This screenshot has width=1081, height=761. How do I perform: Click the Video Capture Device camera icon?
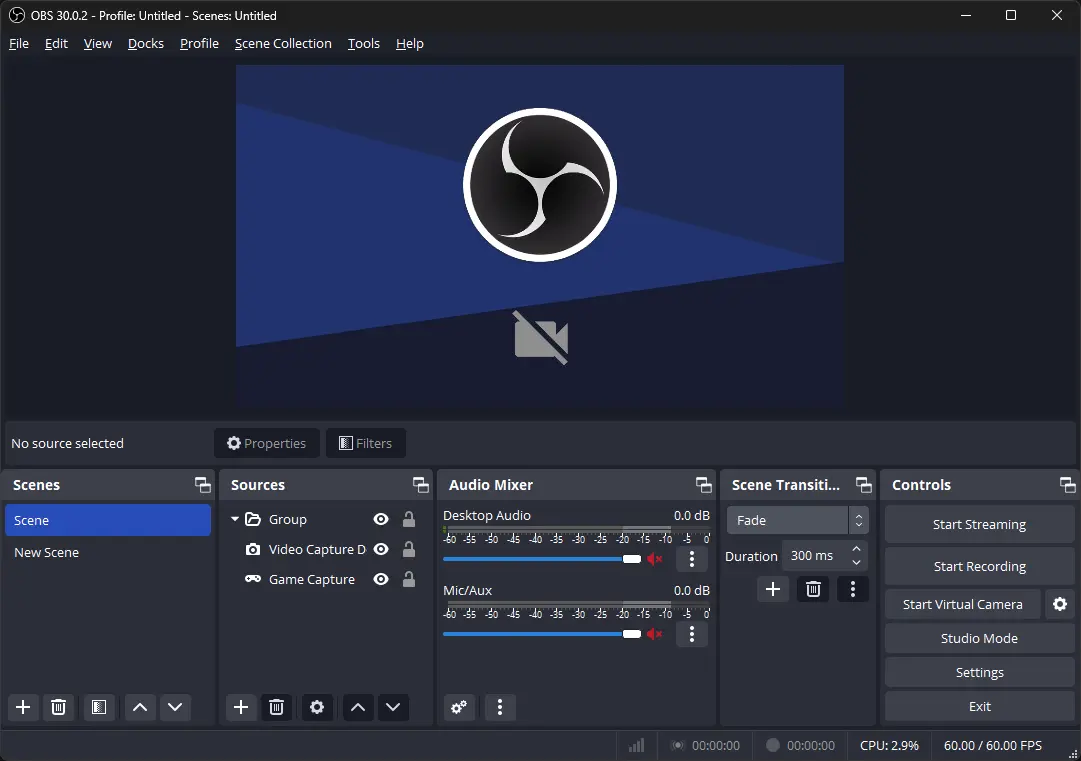(253, 549)
